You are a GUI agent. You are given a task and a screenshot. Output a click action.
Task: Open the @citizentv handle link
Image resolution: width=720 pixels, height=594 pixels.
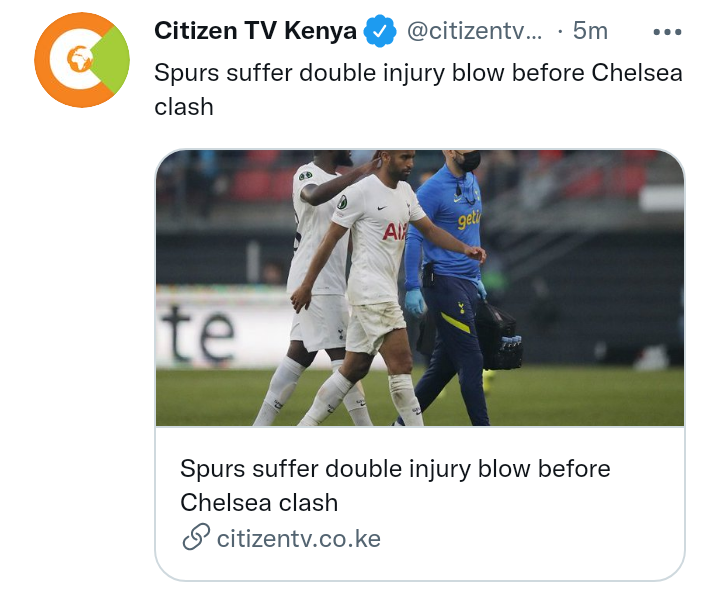474,31
